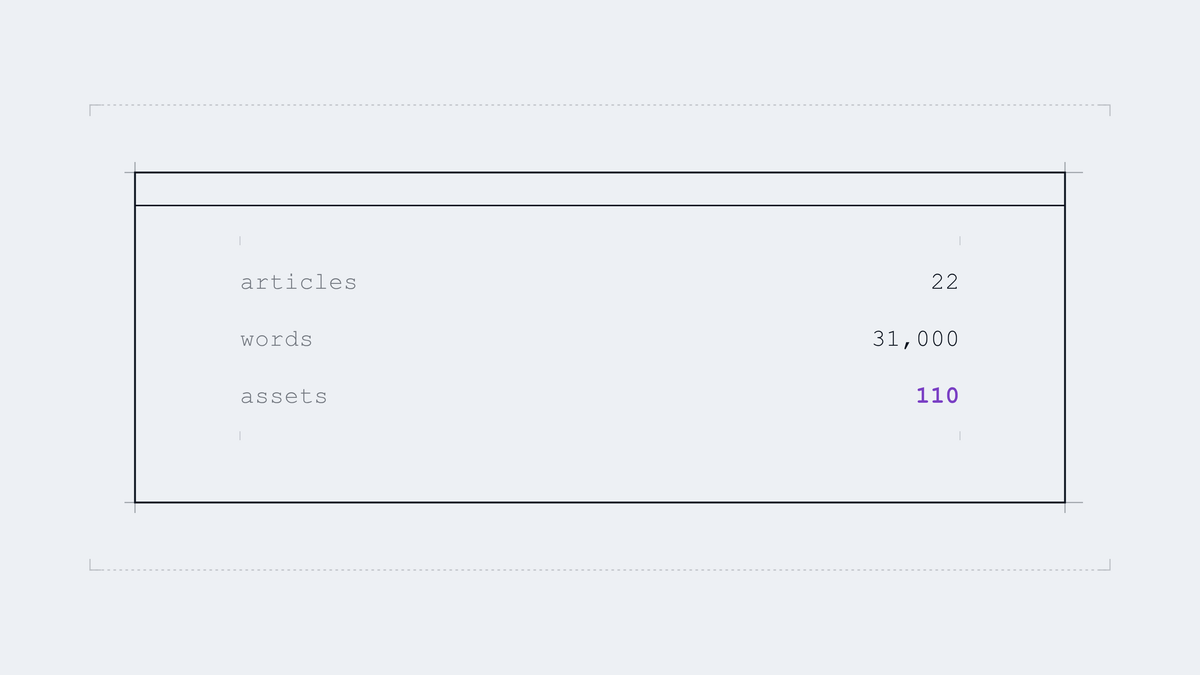Select the card's bottom-left registration crosshair

tap(135, 502)
